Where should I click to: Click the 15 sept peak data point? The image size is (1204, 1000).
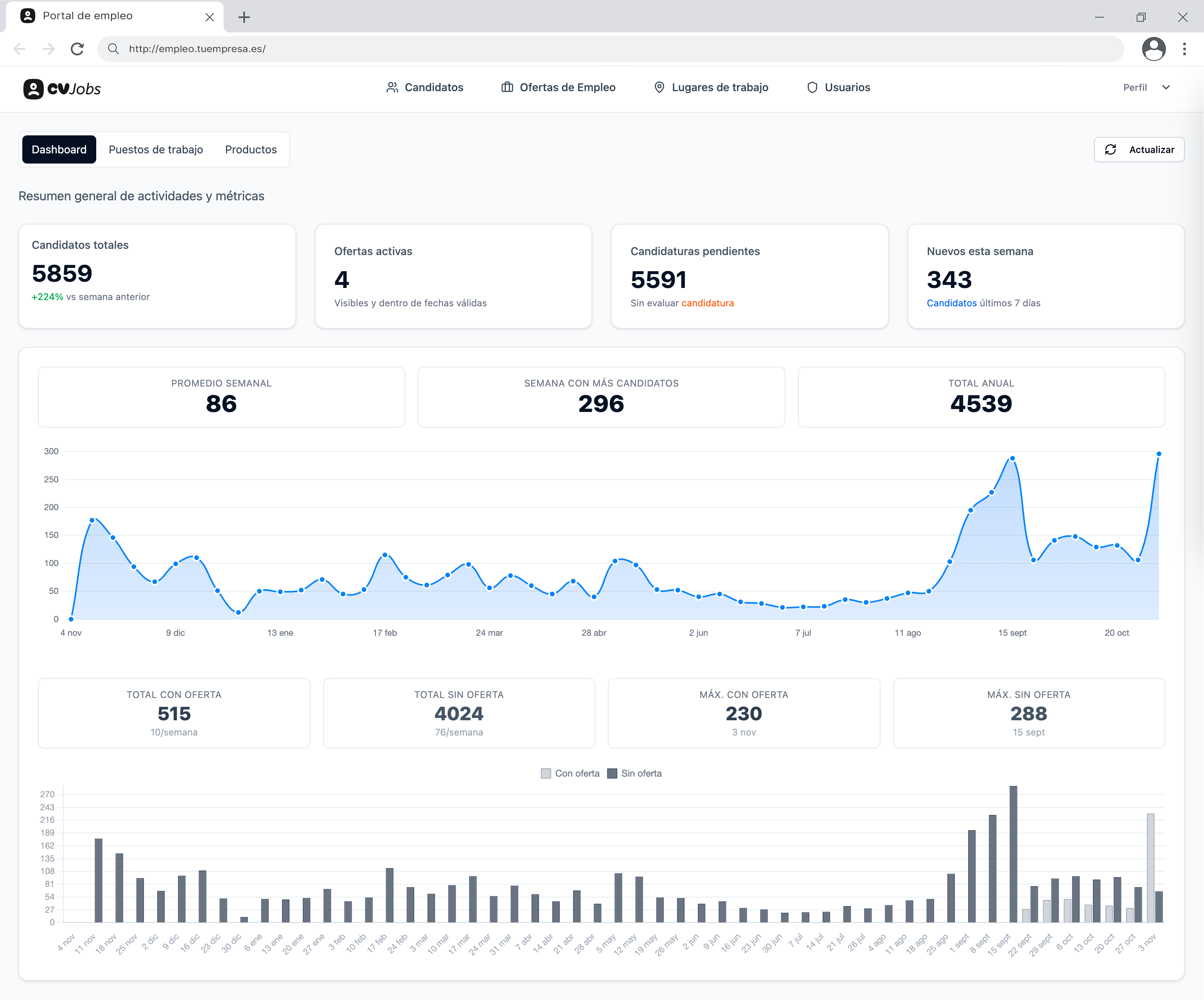coord(1012,458)
